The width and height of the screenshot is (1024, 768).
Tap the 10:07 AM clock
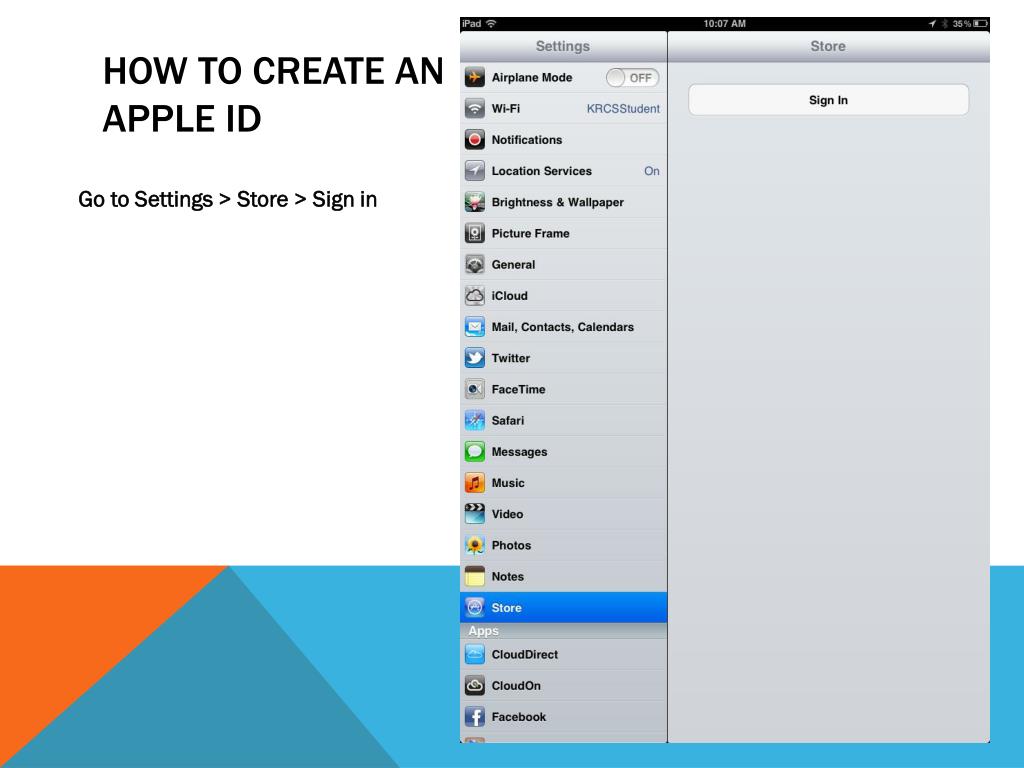pos(724,24)
